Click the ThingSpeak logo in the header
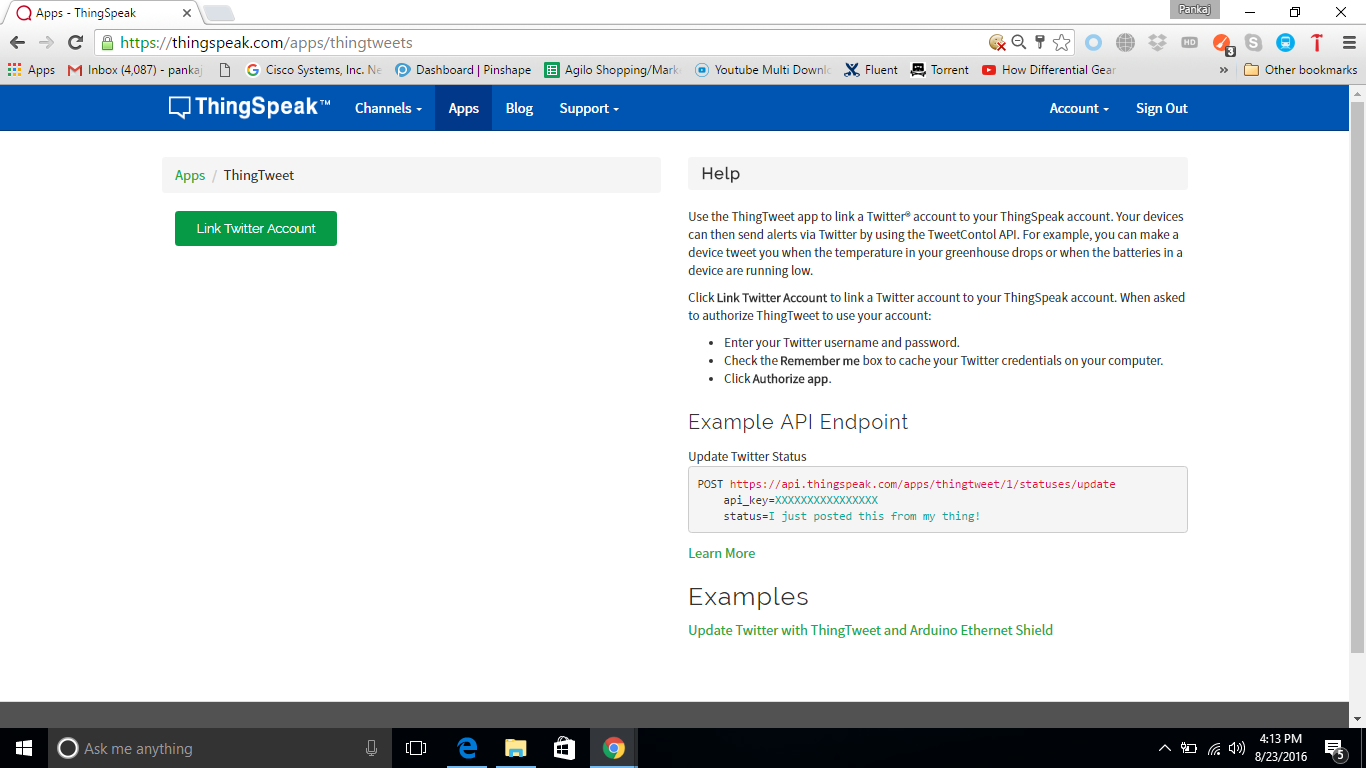 (249, 107)
